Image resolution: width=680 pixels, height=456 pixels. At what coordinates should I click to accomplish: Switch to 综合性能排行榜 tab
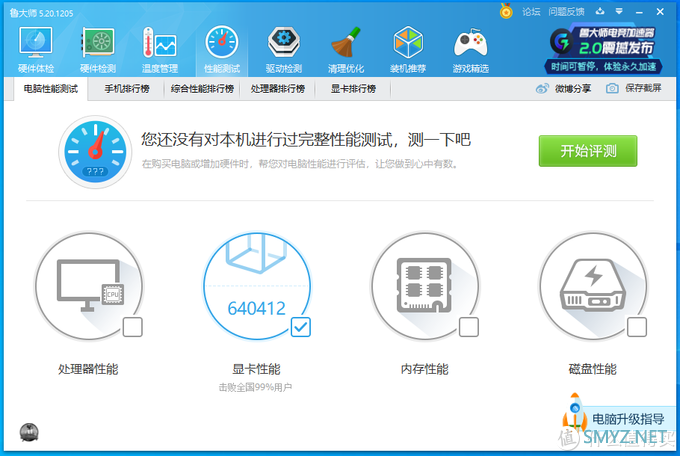pyautogui.click(x=202, y=89)
